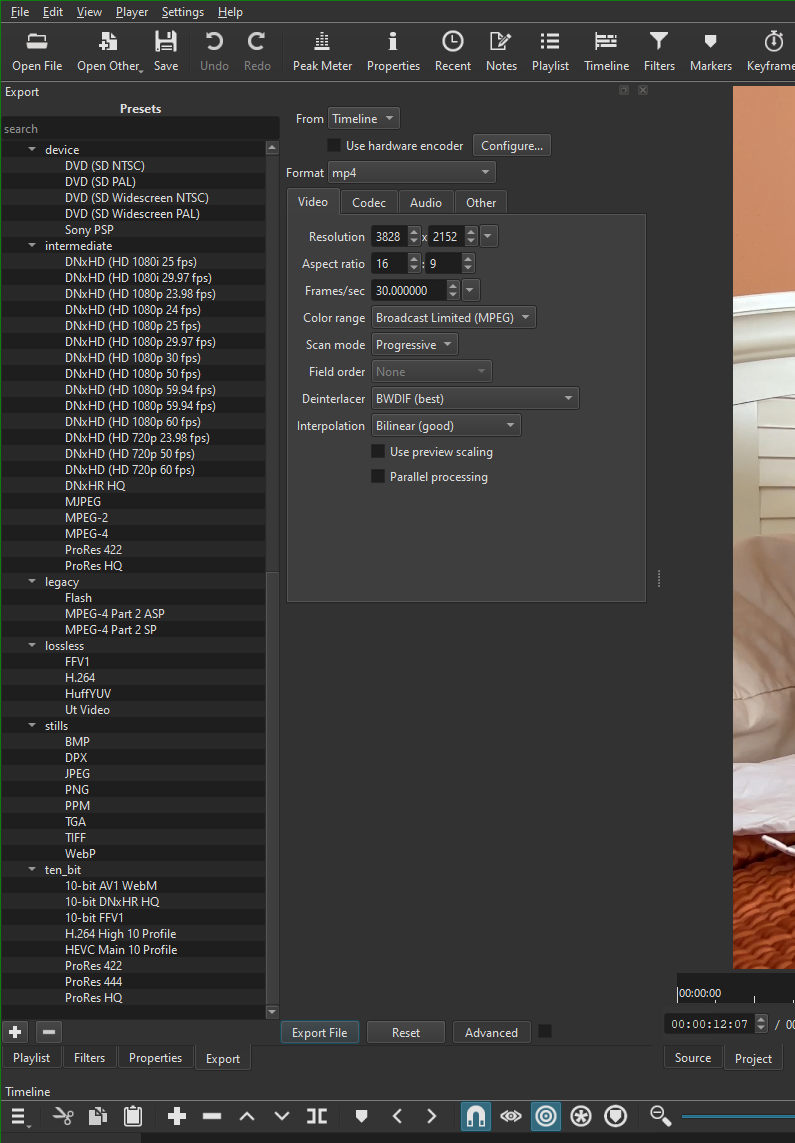Expand the Interpolation dropdown
795x1143 pixels.
click(446, 426)
